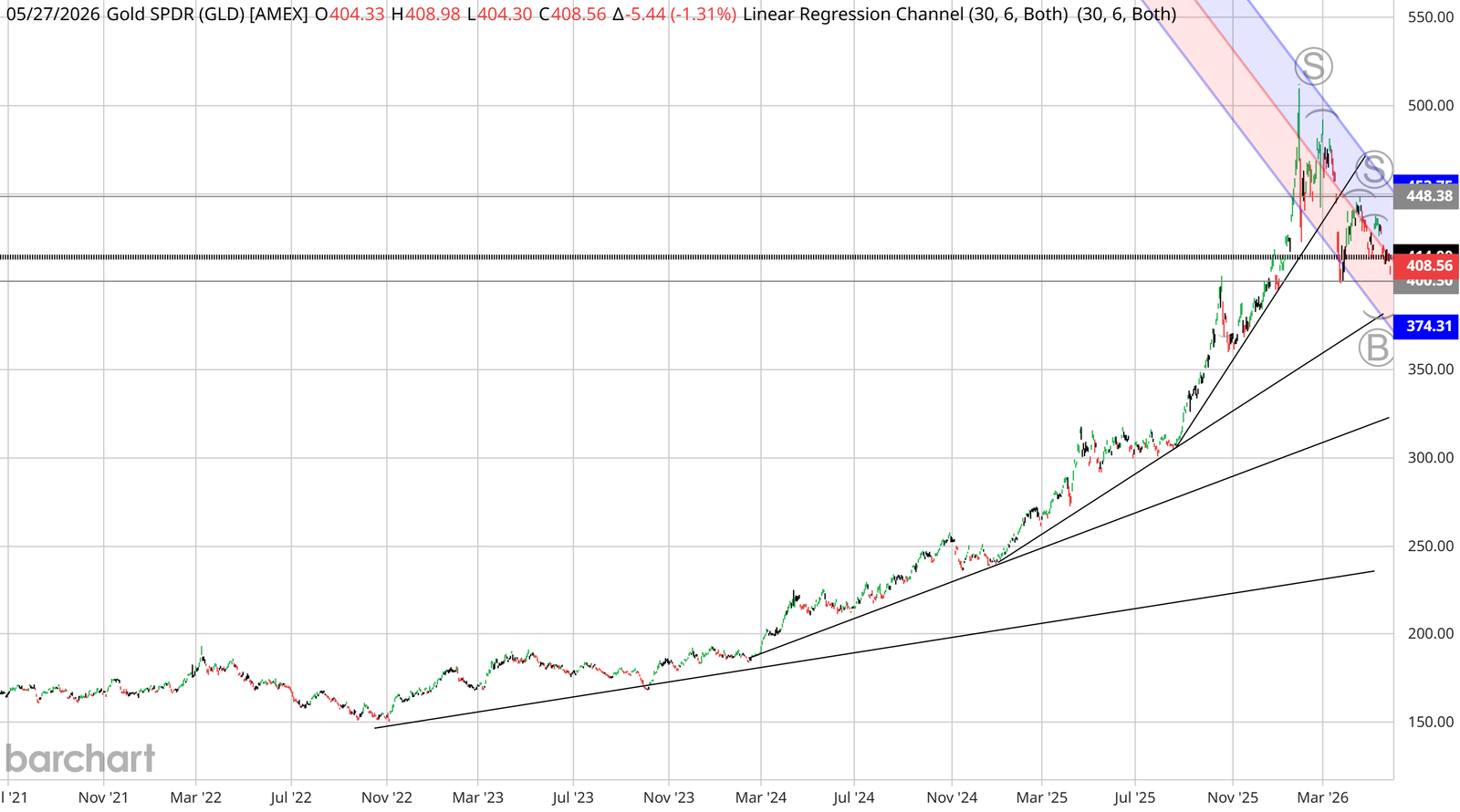Click the Nov '23 date axis label
The image size is (1460, 812).
click(x=669, y=797)
